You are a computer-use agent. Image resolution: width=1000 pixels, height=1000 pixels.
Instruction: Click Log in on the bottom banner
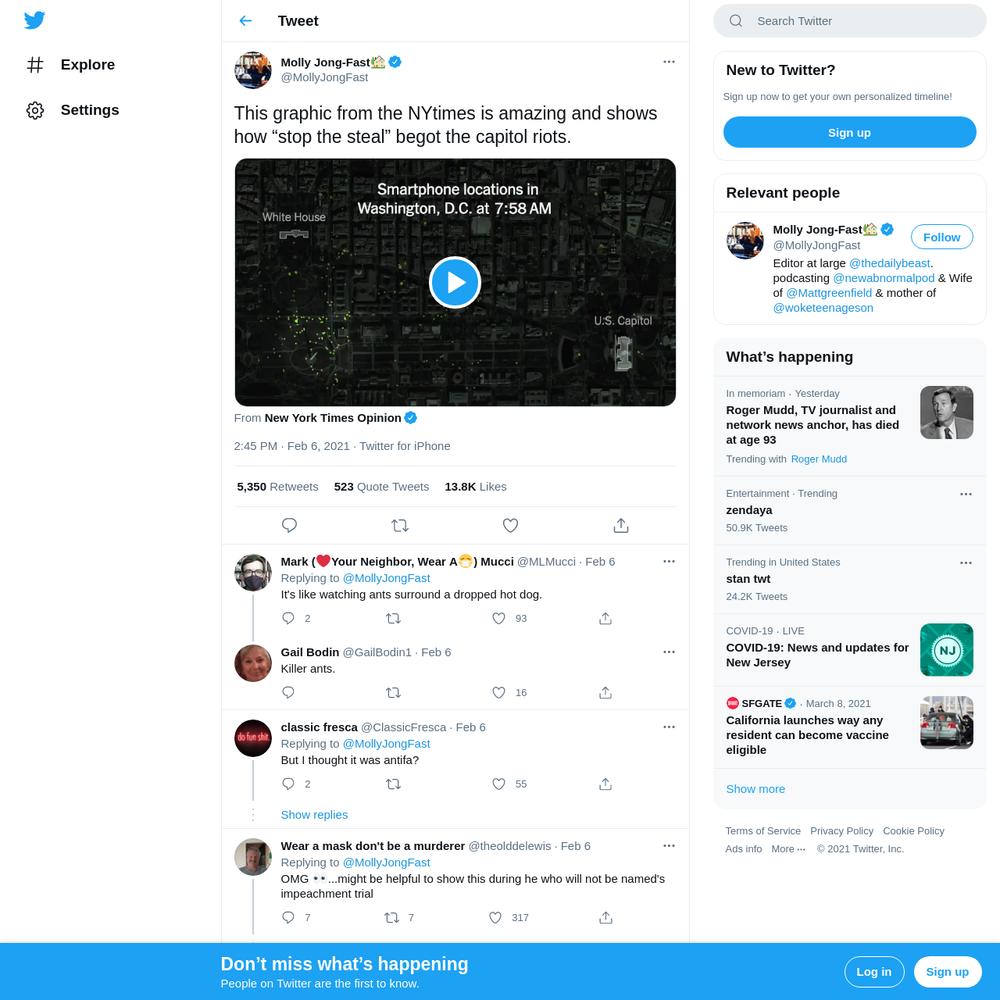[874, 972]
